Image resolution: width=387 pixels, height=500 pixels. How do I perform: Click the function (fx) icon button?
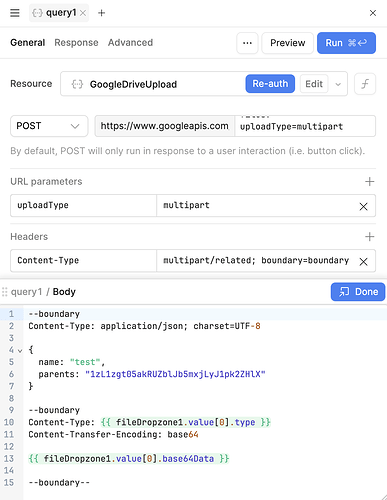tap(365, 84)
